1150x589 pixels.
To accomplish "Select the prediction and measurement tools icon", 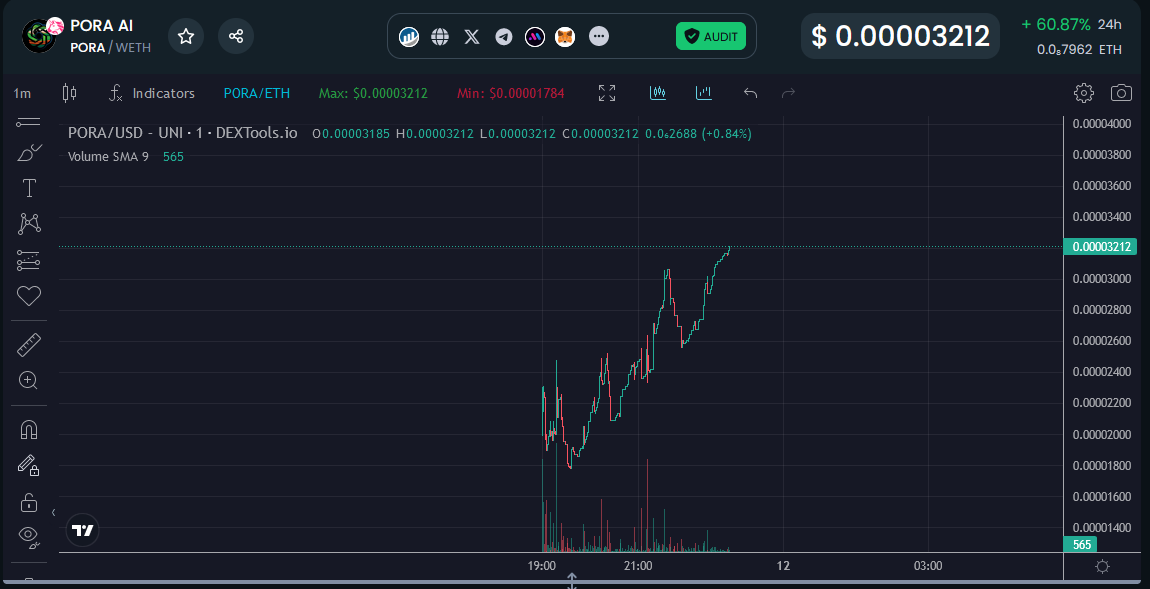I will (x=29, y=260).
